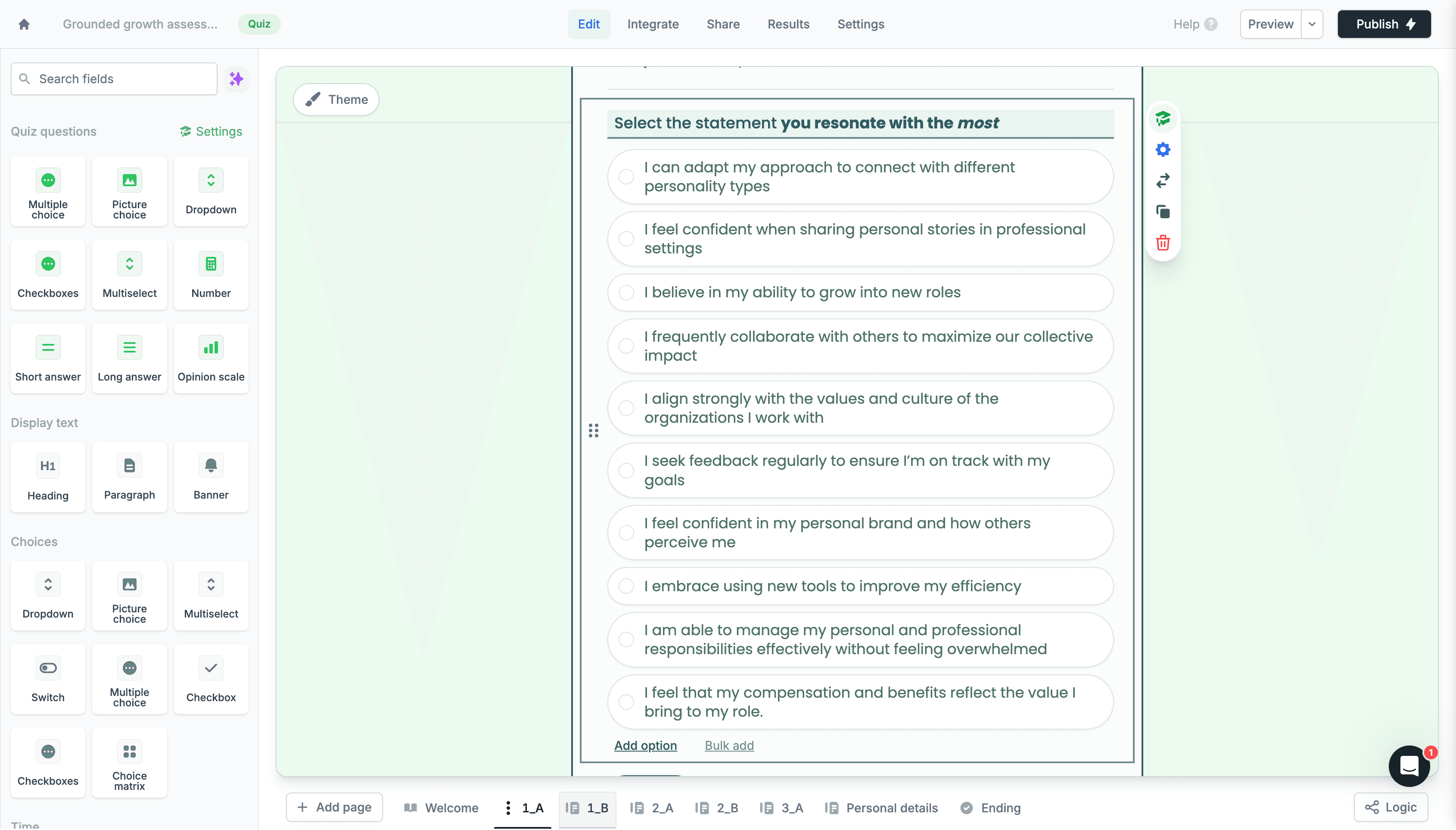This screenshot has width=1456, height=830.
Task: Open the Results tab
Action: [x=788, y=24]
